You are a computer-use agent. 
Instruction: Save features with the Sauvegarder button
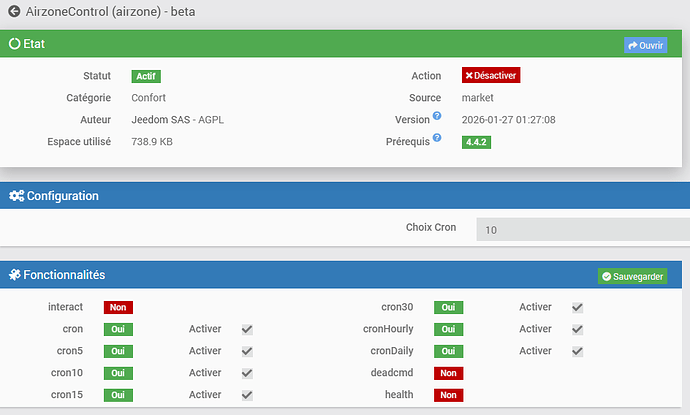coord(632,276)
